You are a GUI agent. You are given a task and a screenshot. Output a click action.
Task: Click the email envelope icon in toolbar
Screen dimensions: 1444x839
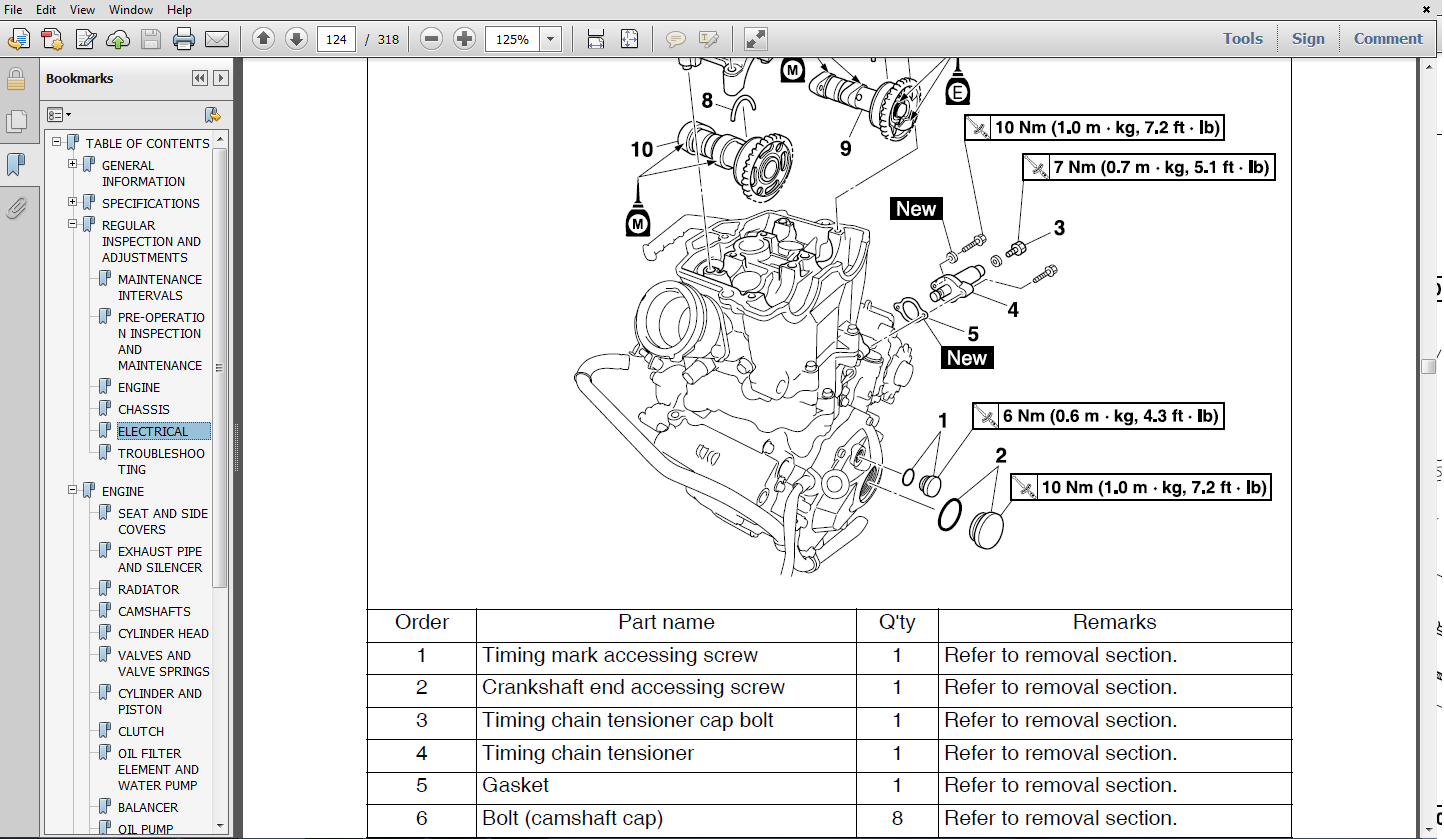(x=217, y=39)
